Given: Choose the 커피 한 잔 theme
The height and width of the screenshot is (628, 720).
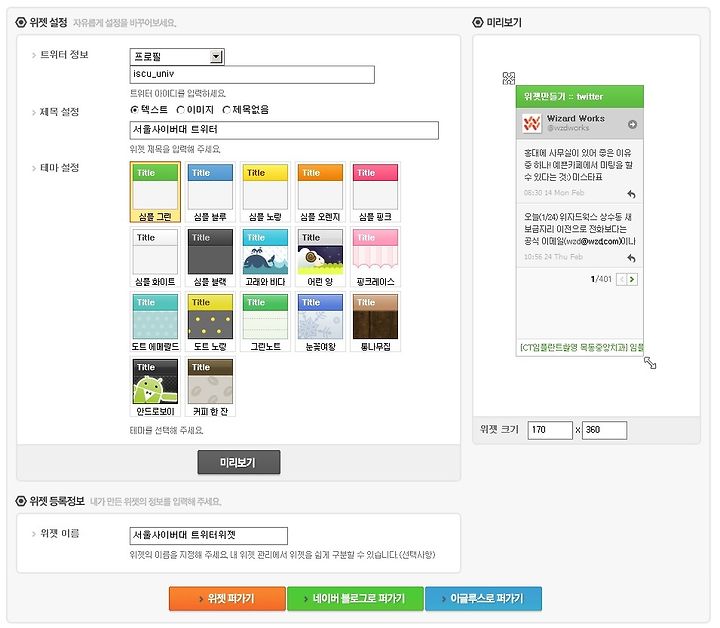Looking at the screenshot, I should [210, 387].
